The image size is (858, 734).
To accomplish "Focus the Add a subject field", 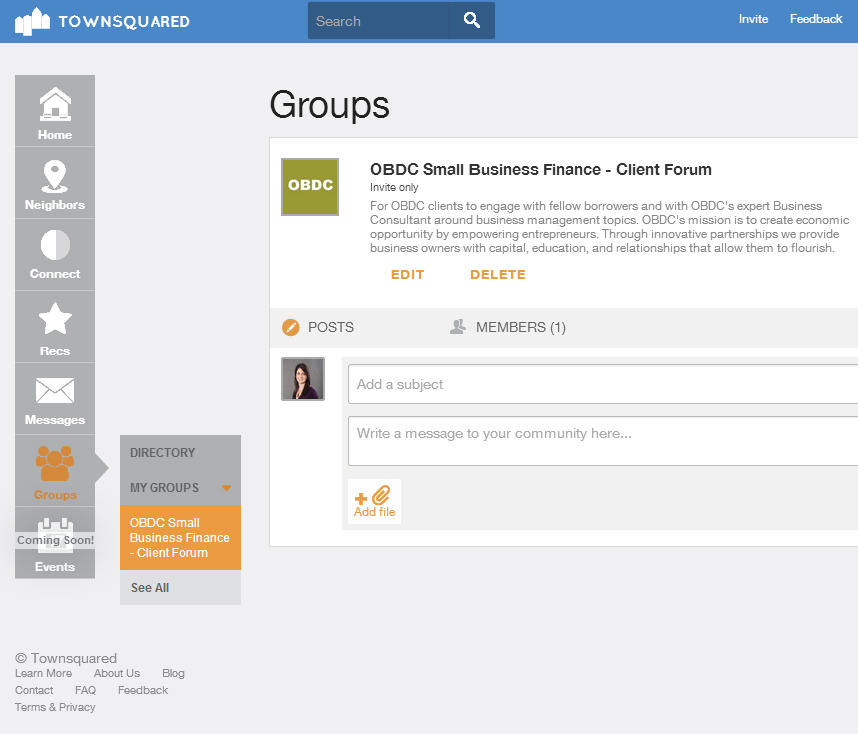I will [x=603, y=384].
